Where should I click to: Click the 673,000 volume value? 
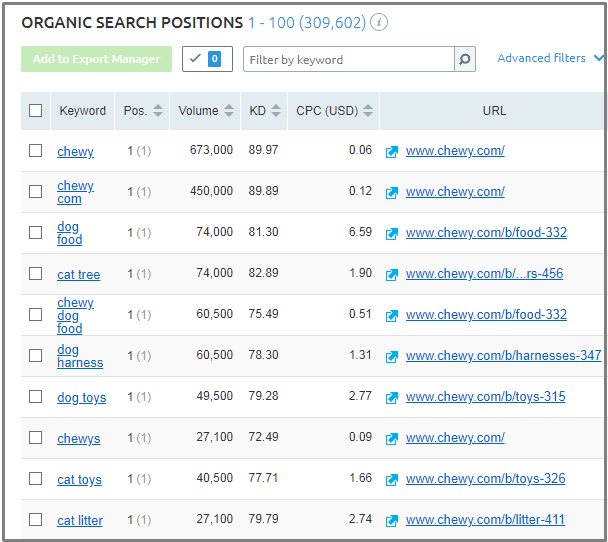point(211,150)
